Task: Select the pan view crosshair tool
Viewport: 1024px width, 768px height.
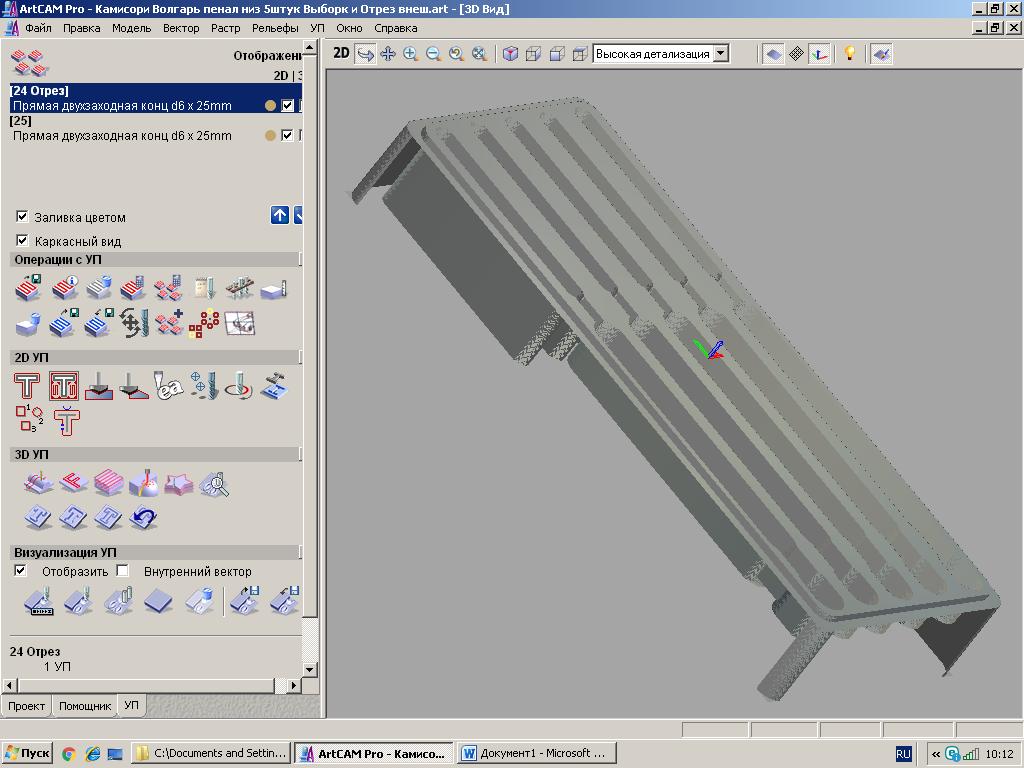Action: pos(388,54)
